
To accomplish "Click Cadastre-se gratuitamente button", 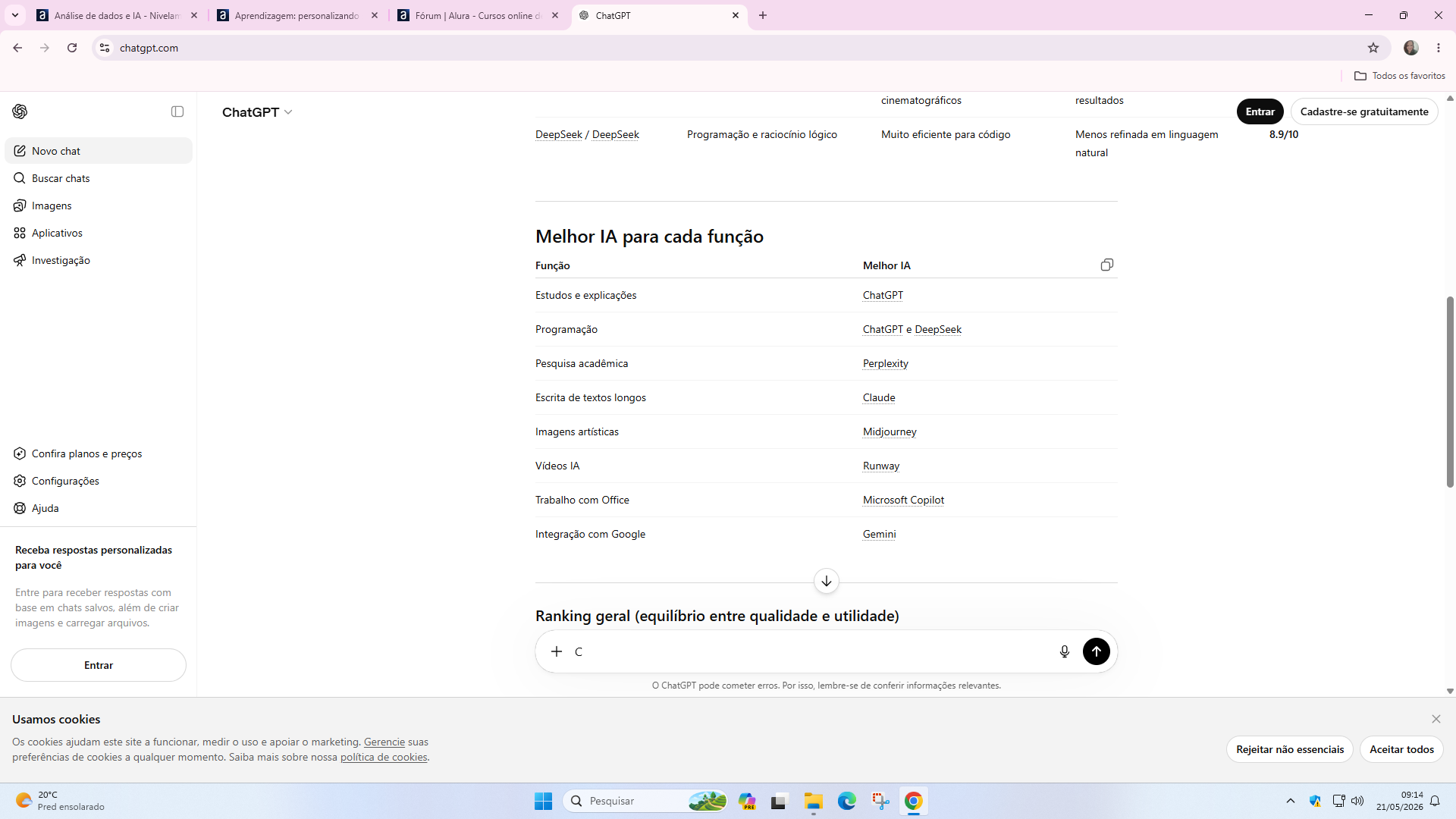I will point(1364,111).
